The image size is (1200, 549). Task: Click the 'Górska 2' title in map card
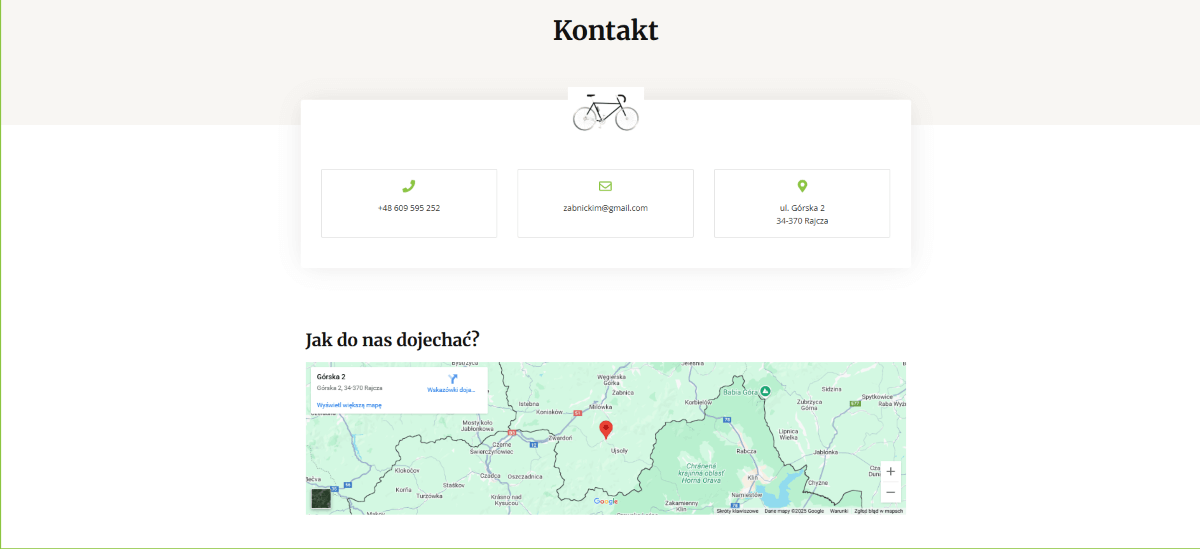pos(331,377)
